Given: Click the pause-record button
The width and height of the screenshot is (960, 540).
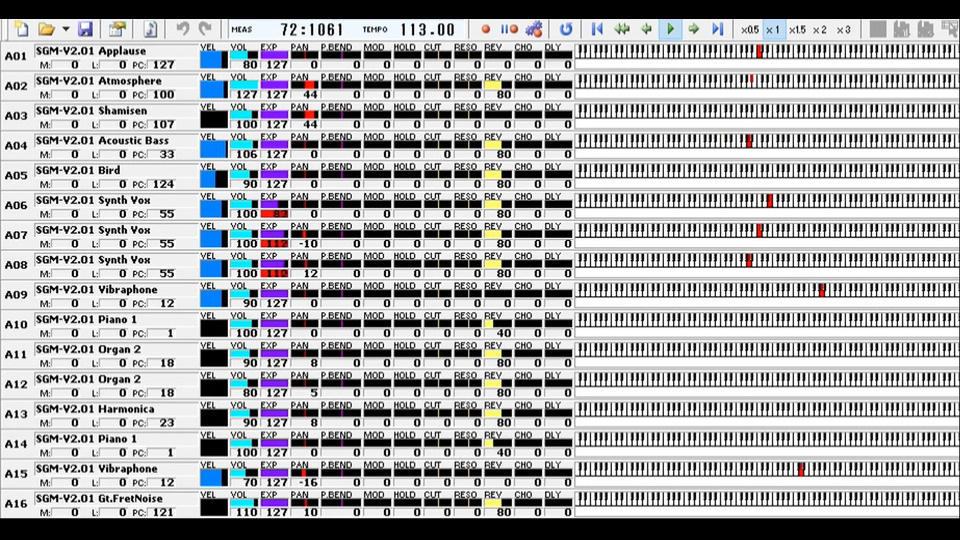Looking at the screenshot, I should [509, 29].
